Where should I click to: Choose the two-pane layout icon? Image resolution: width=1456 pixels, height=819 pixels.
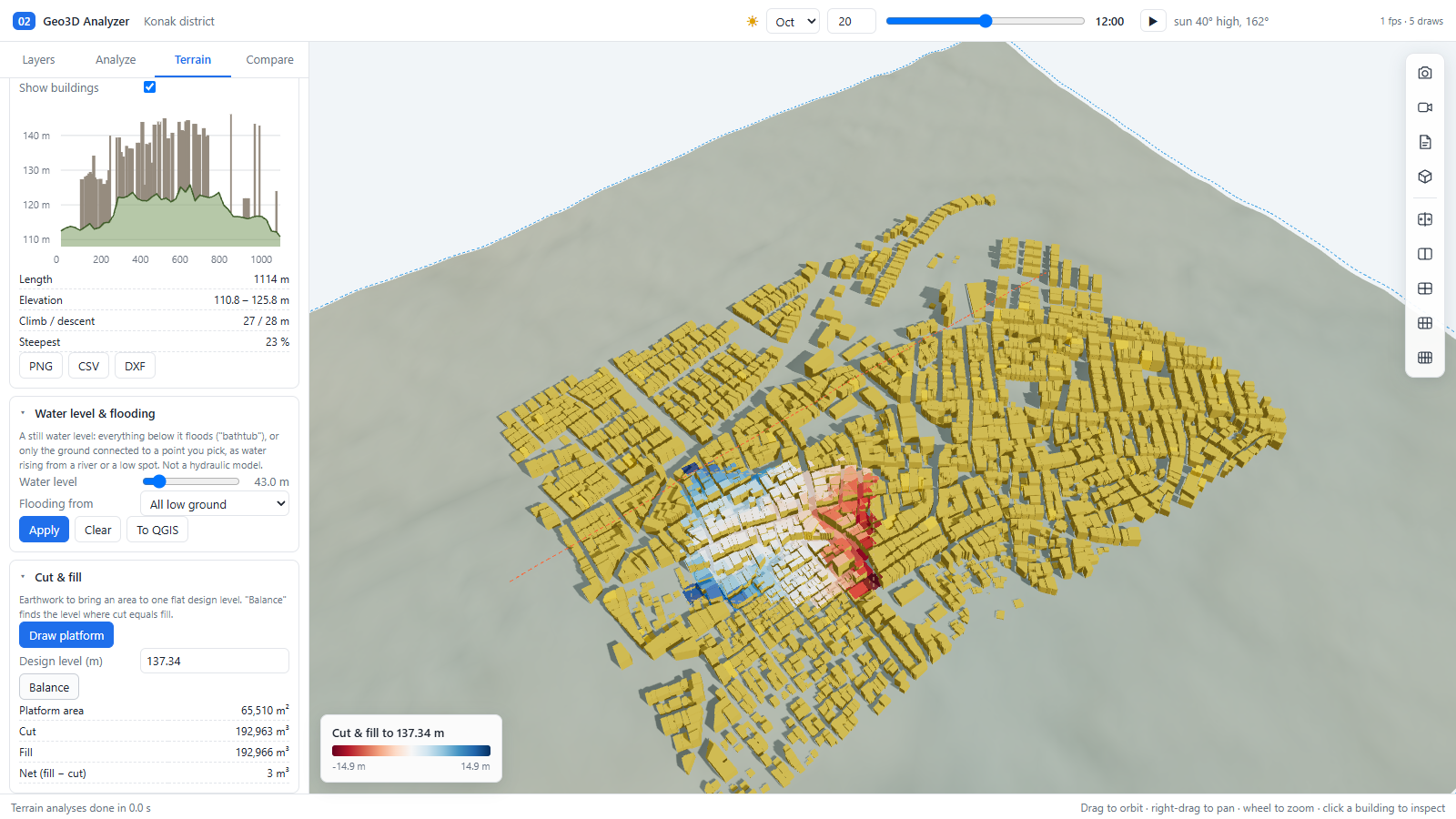1425,254
